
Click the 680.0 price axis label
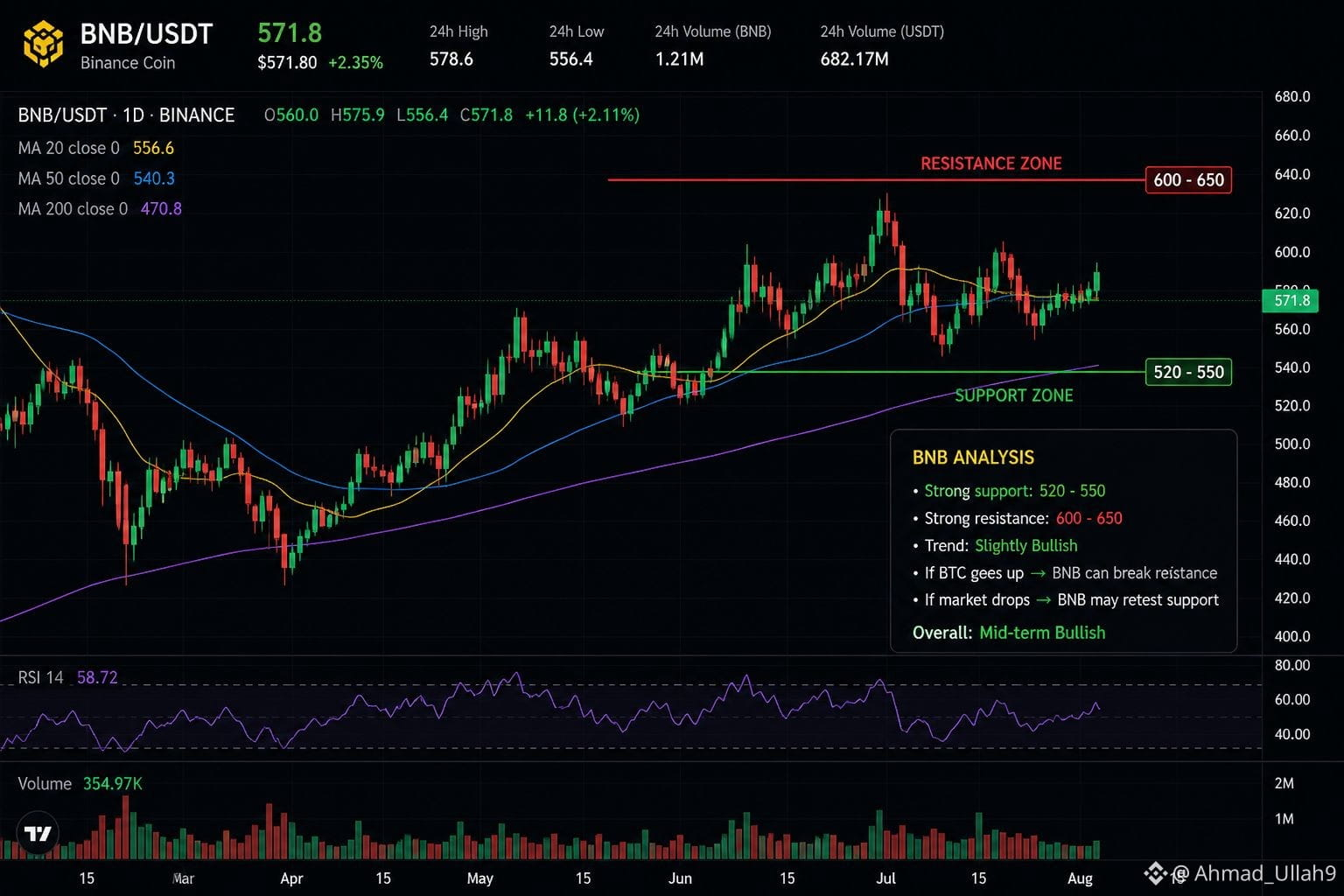tap(1292, 97)
